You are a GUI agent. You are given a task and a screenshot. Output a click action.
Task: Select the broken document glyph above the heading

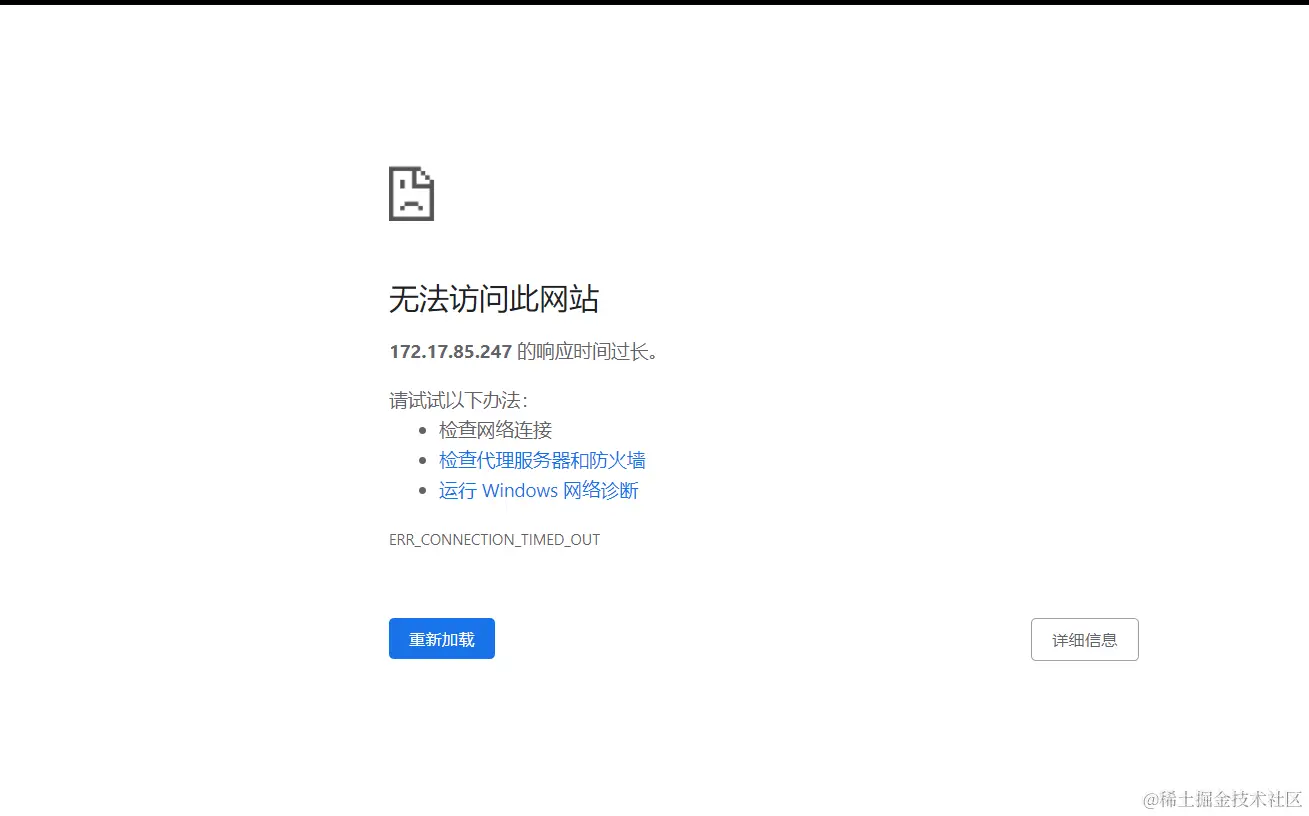[x=410, y=193]
